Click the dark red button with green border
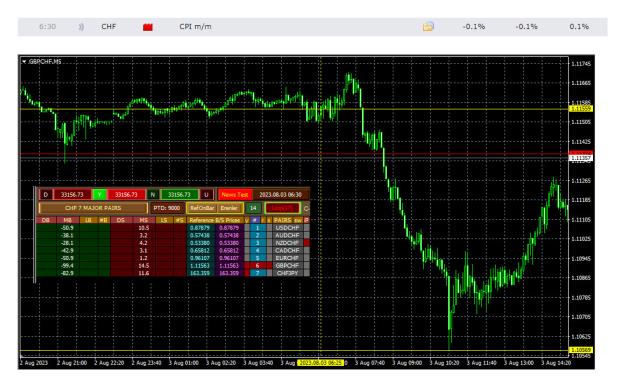 [282, 208]
